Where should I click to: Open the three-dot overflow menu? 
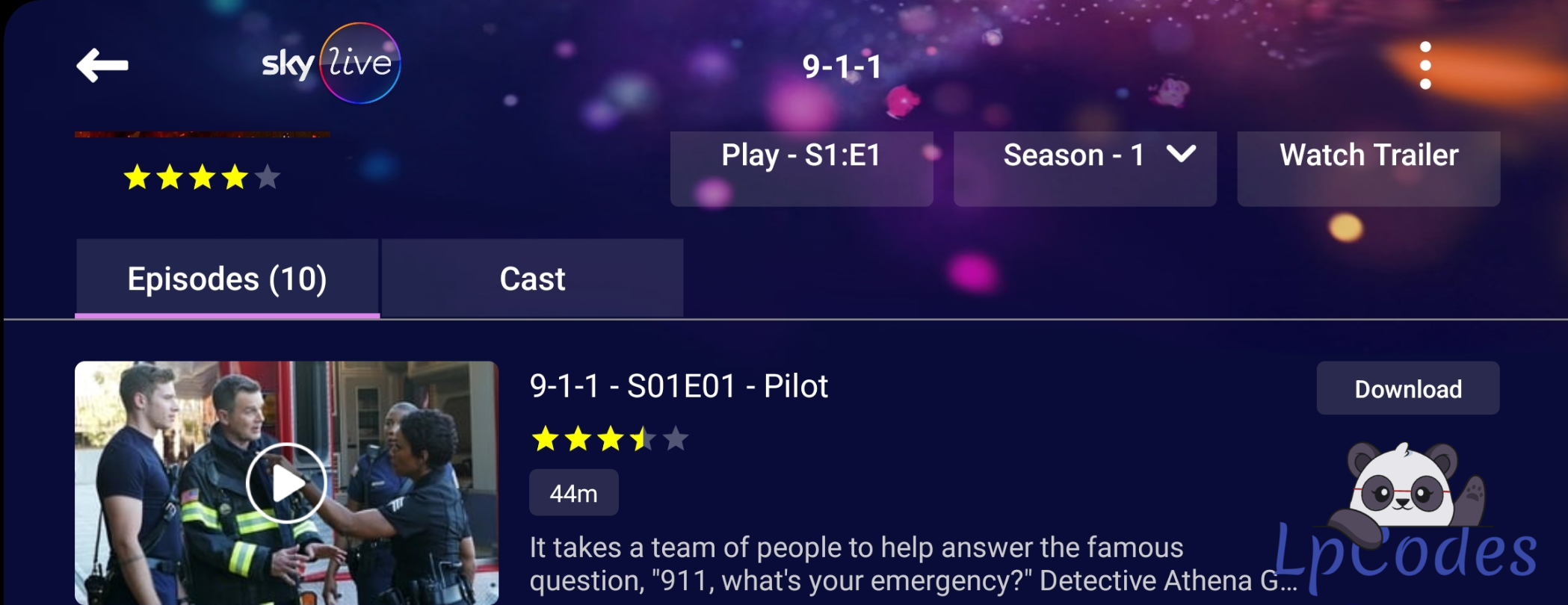[1425, 66]
